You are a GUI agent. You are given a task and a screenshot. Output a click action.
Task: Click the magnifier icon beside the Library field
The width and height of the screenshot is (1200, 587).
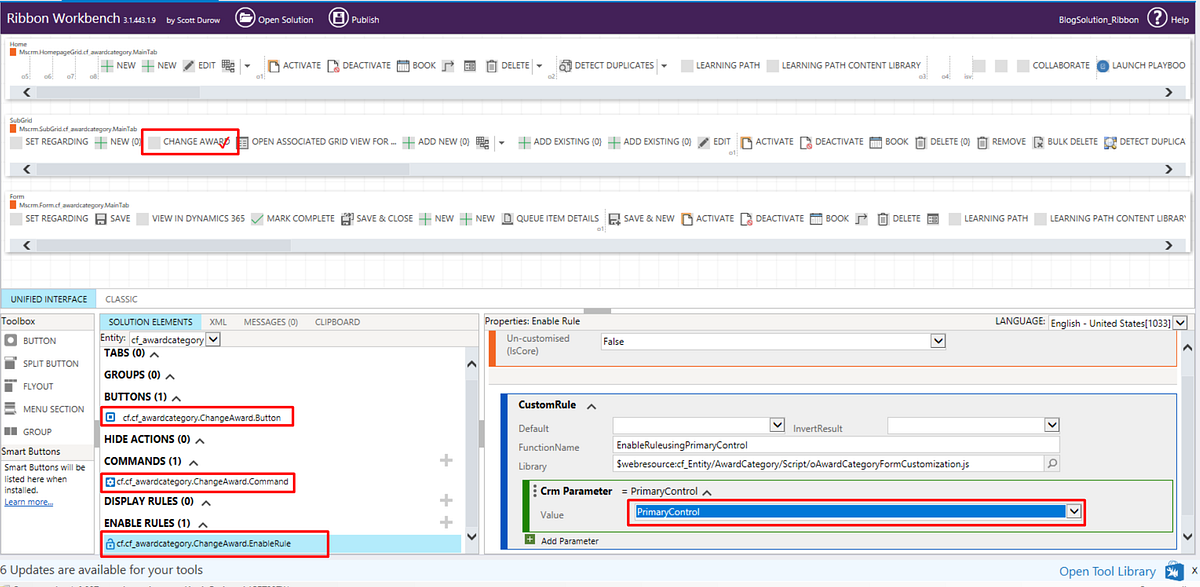[x=1051, y=464]
